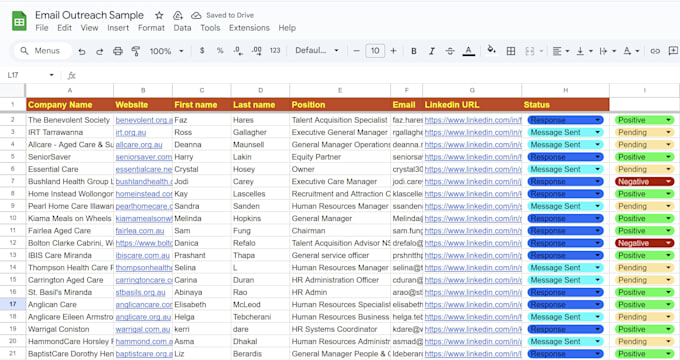
Task: Open the Extensions menu
Action: (x=249, y=28)
